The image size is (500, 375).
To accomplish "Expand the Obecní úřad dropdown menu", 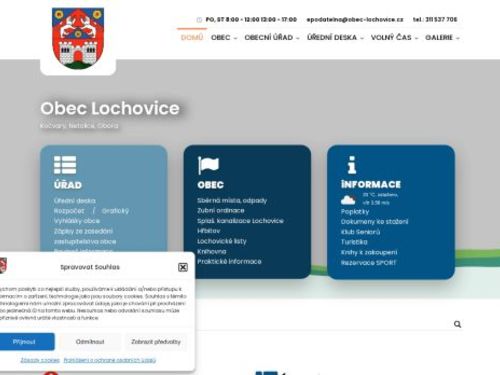I will click(272, 38).
